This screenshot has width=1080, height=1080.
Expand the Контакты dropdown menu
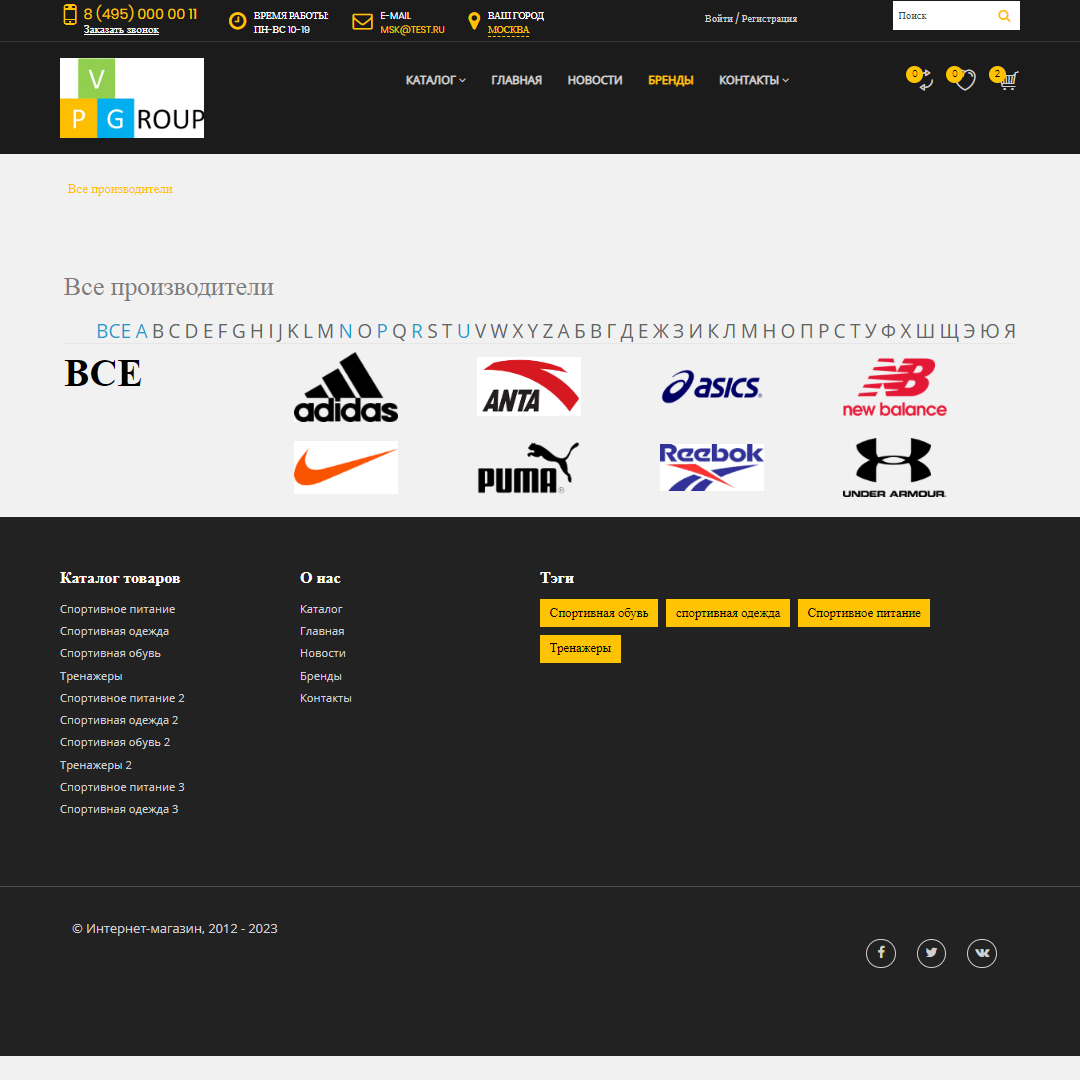coord(753,80)
